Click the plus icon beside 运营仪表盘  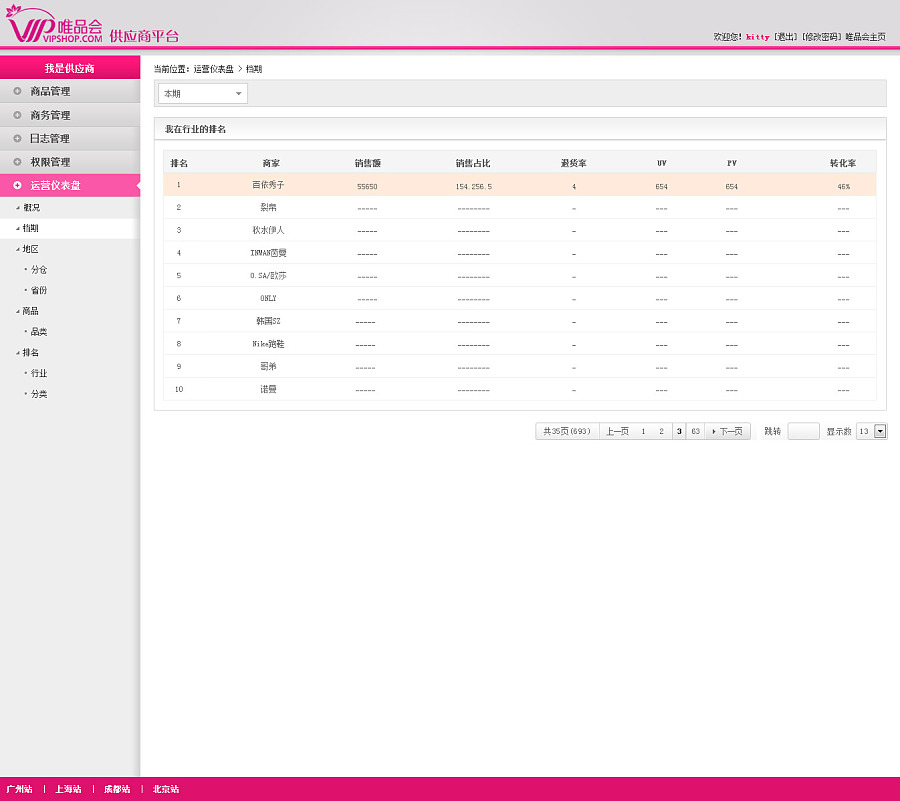tap(17, 185)
